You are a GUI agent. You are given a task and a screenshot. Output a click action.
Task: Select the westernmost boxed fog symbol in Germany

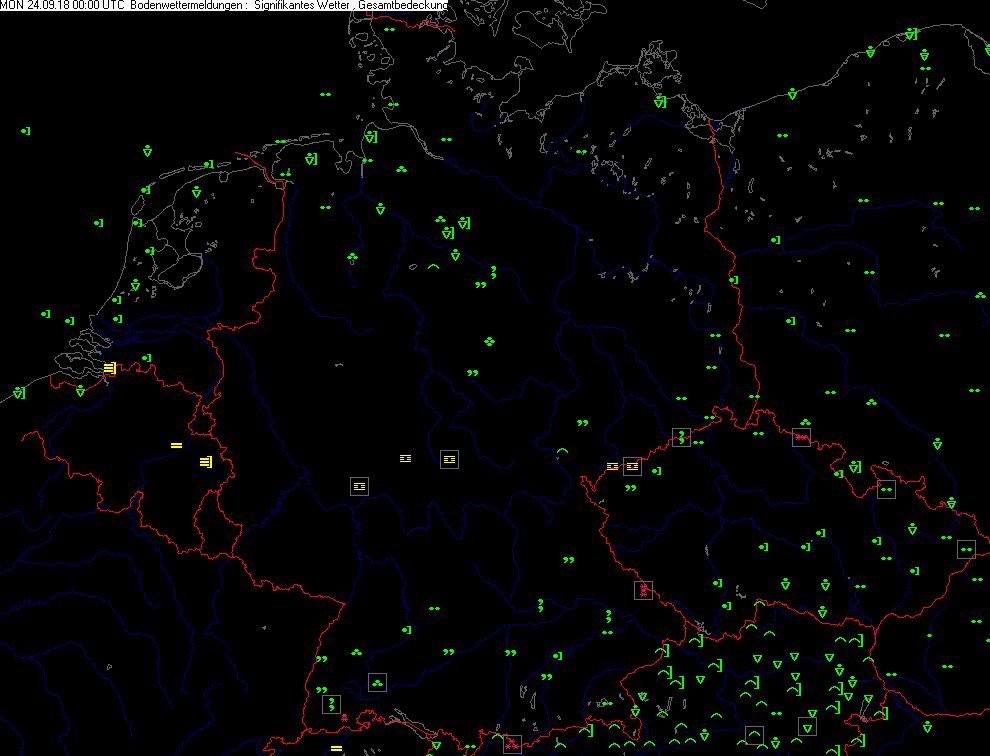tap(359, 486)
